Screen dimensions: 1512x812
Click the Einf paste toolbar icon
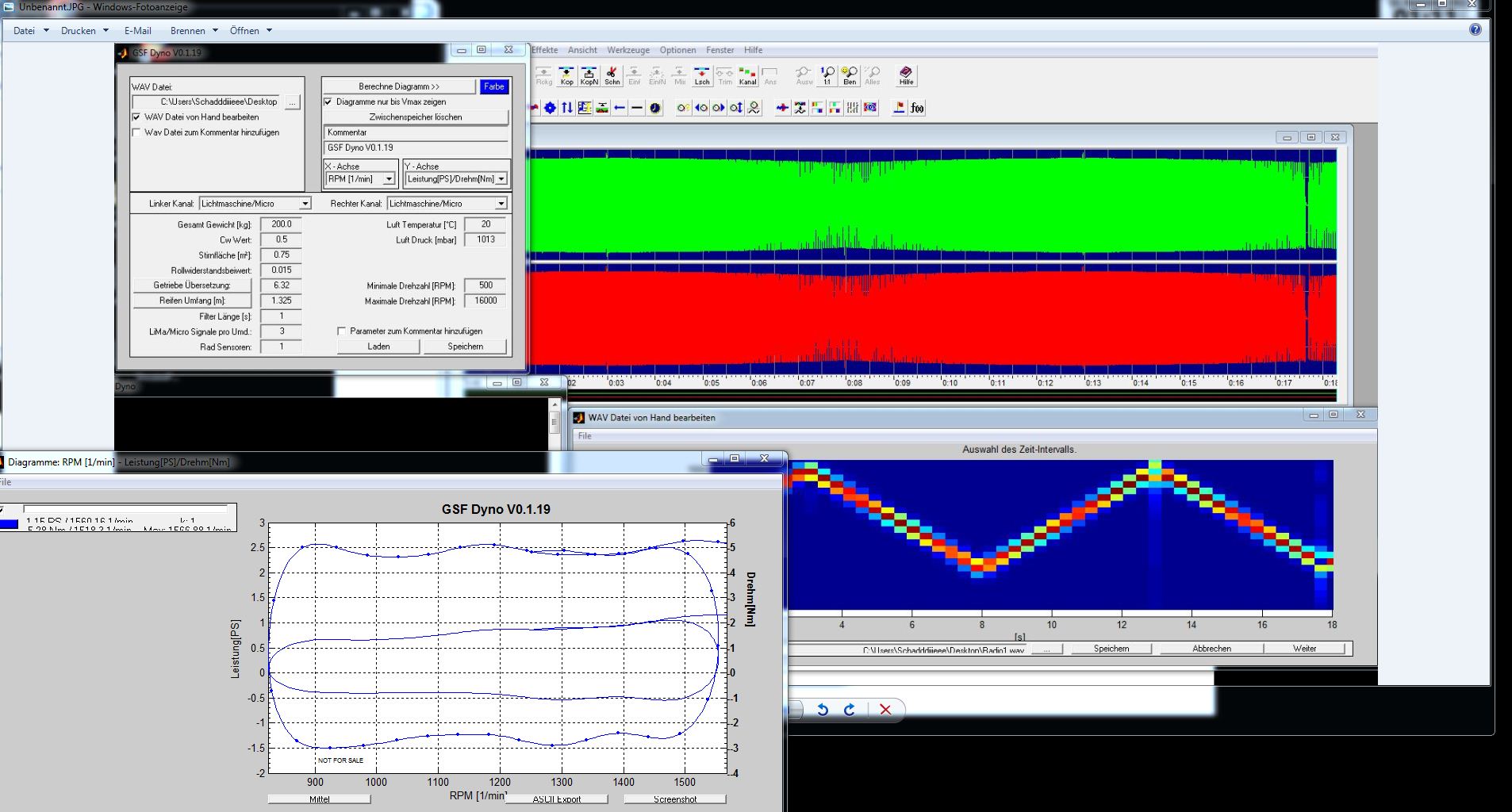(634, 75)
